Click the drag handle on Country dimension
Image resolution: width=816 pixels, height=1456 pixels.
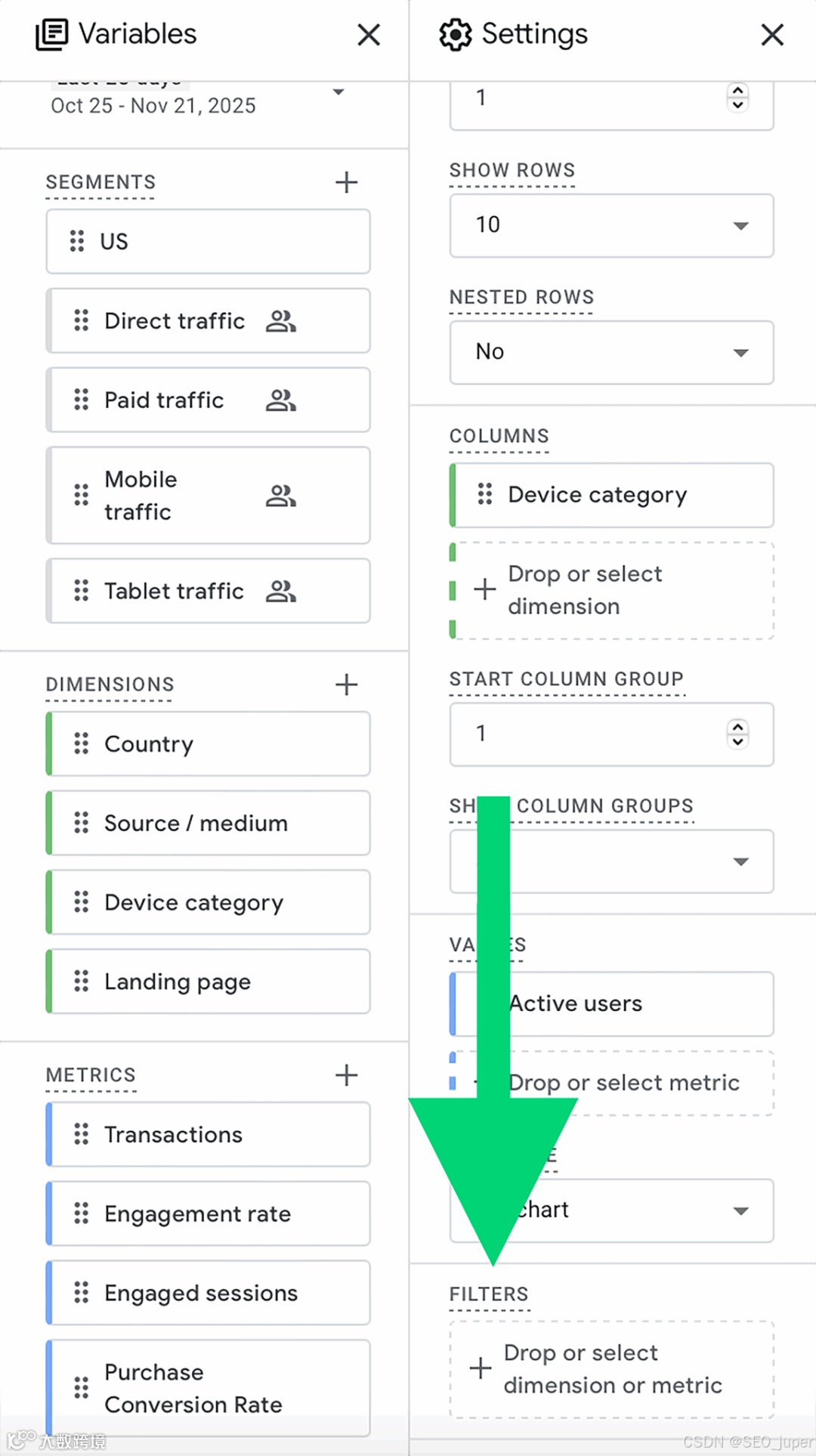click(81, 743)
